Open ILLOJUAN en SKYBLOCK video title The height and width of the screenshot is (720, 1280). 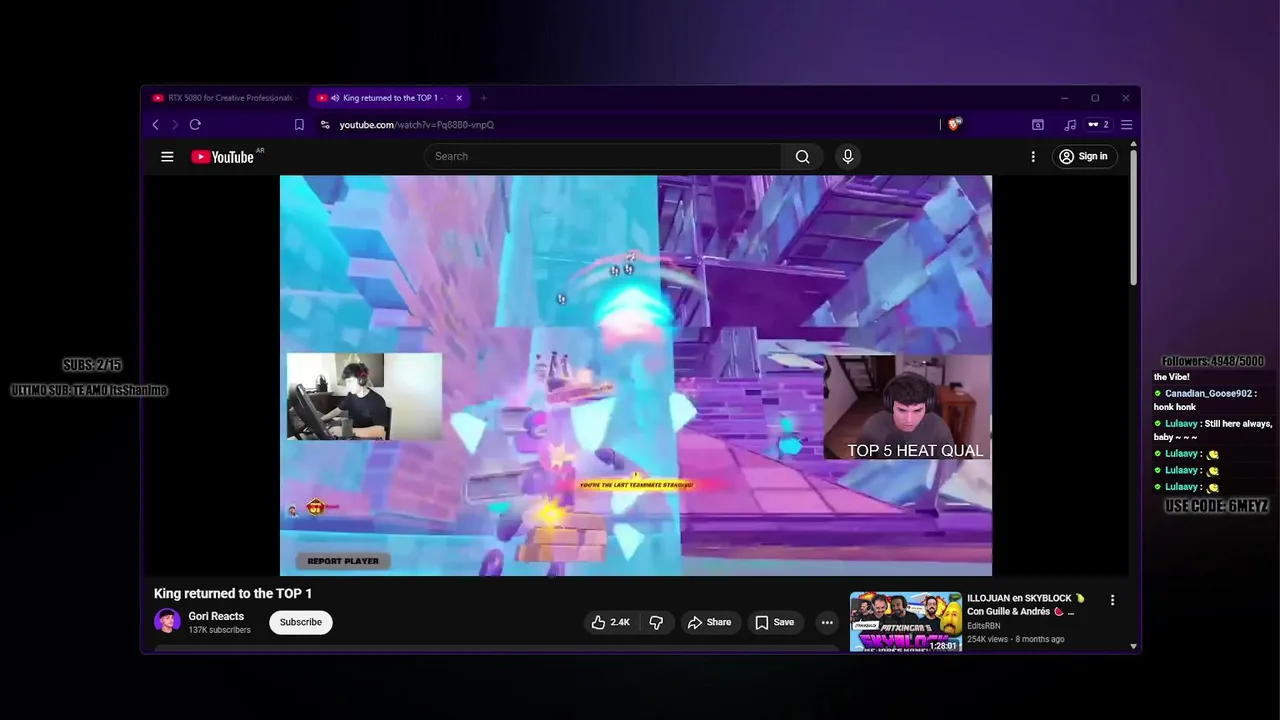[x=1026, y=605]
